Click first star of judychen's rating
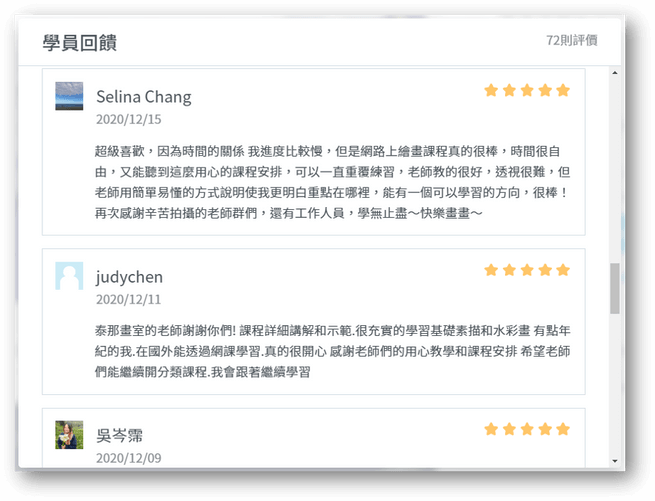 click(491, 270)
